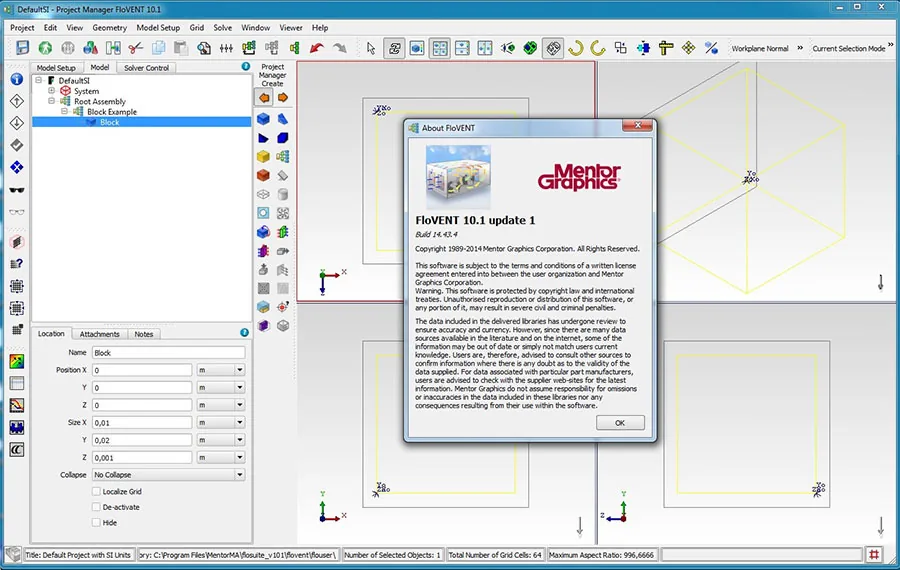Click the Current Selection Mode toolbar label
900x570 pixels.
(848, 48)
